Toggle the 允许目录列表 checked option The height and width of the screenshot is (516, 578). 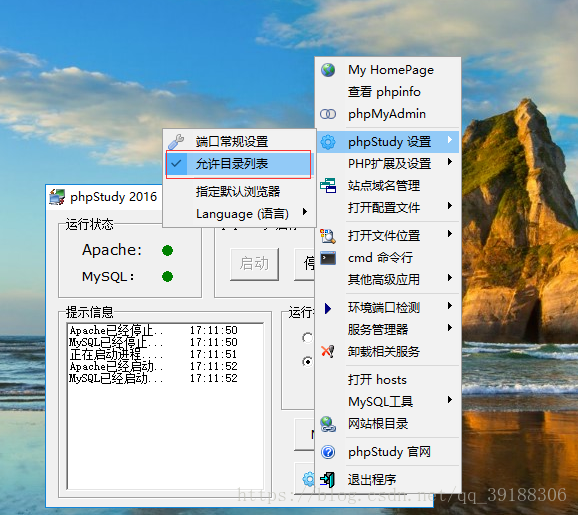(x=238, y=164)
